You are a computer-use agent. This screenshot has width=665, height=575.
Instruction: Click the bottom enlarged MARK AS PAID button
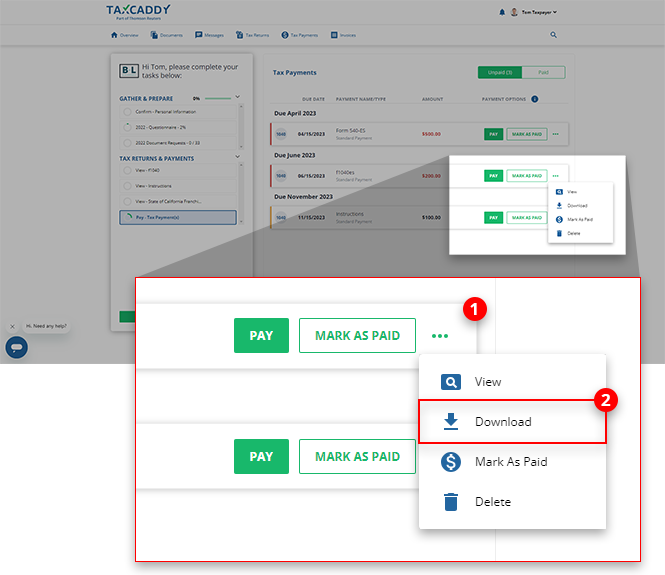click(357, 456)
